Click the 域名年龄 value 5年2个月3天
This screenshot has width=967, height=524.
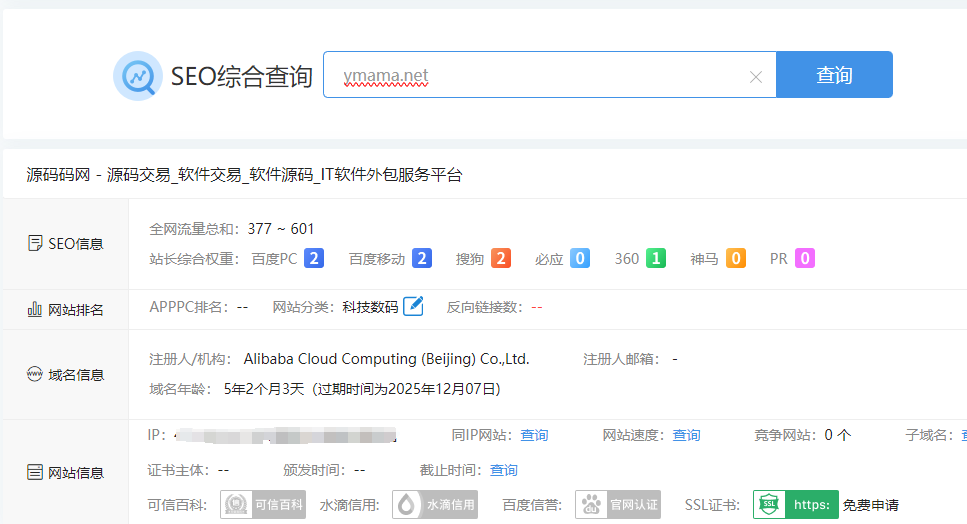tap(264, 389)
